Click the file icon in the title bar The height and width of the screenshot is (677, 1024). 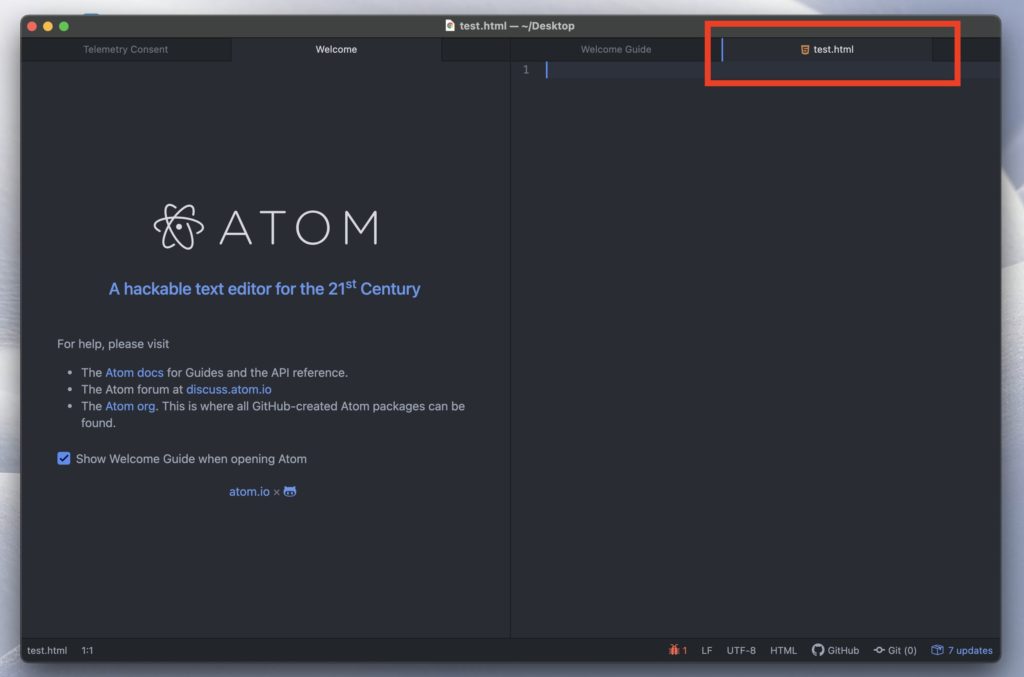450,25
